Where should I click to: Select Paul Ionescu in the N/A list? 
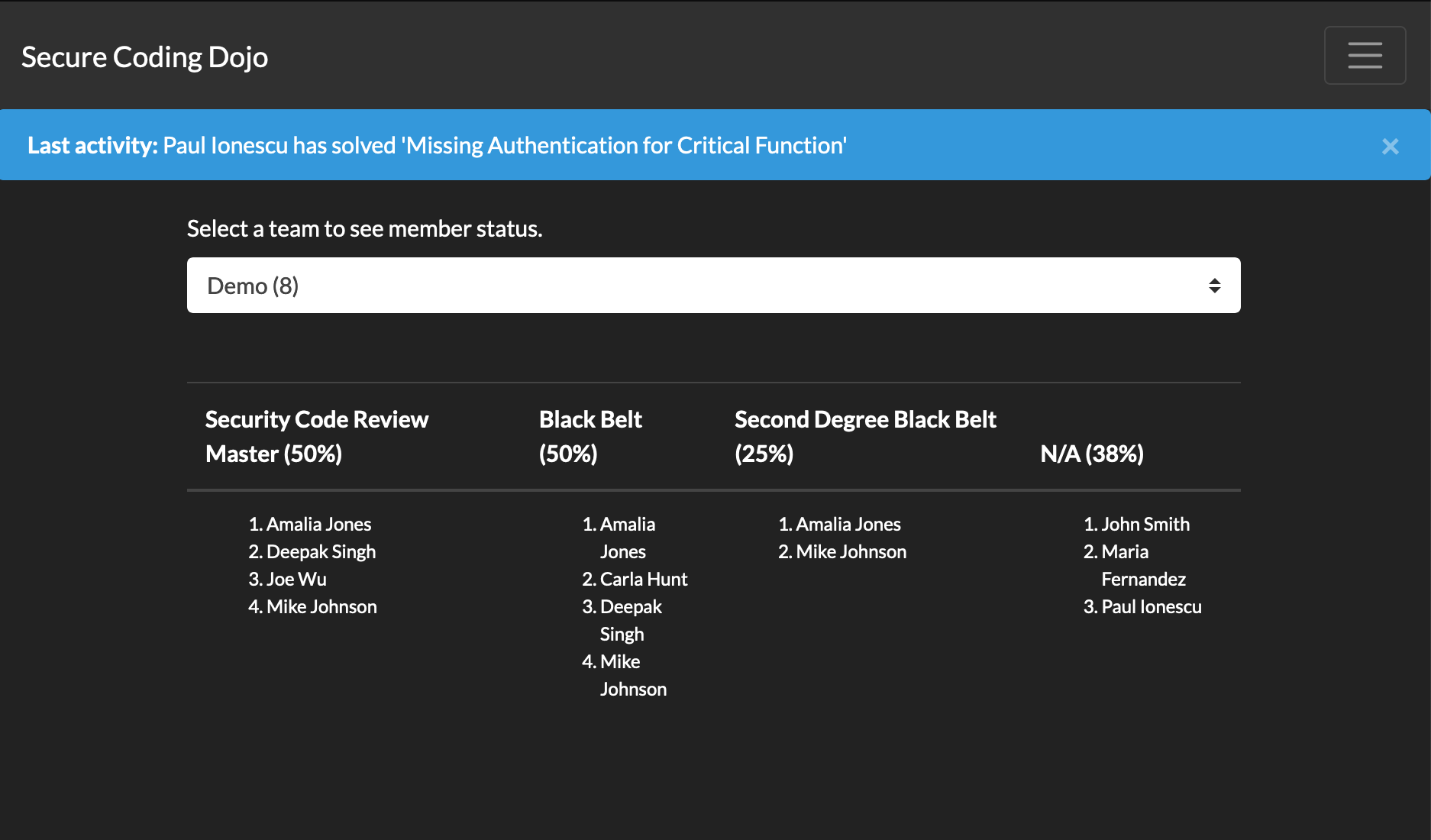point(1151,607)
